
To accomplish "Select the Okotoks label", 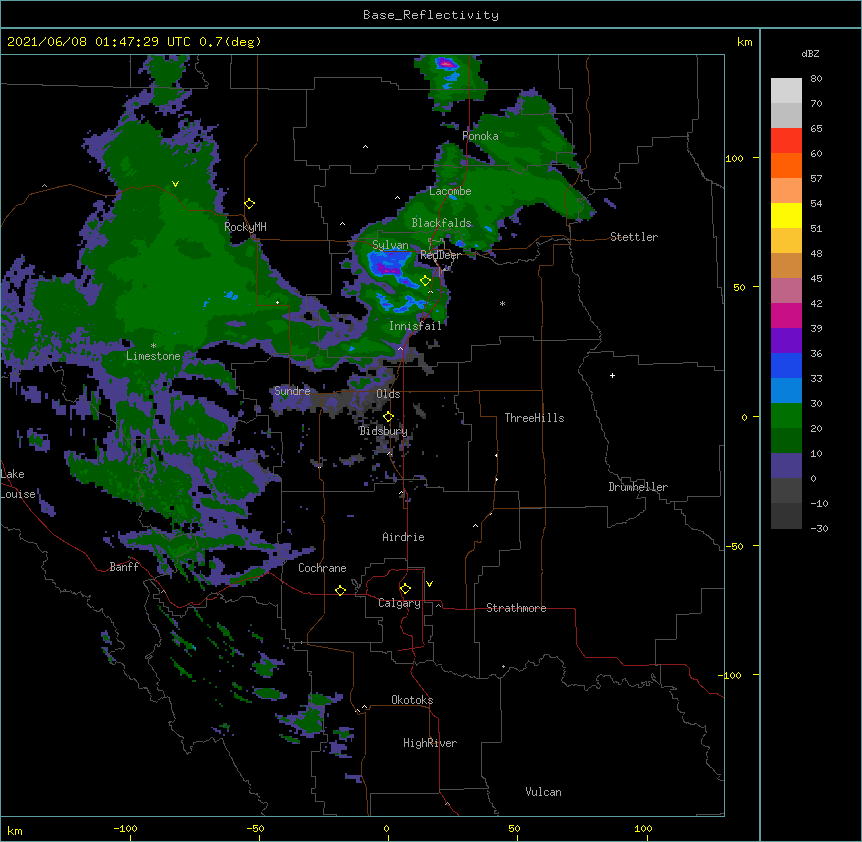I will click(412, 700).
